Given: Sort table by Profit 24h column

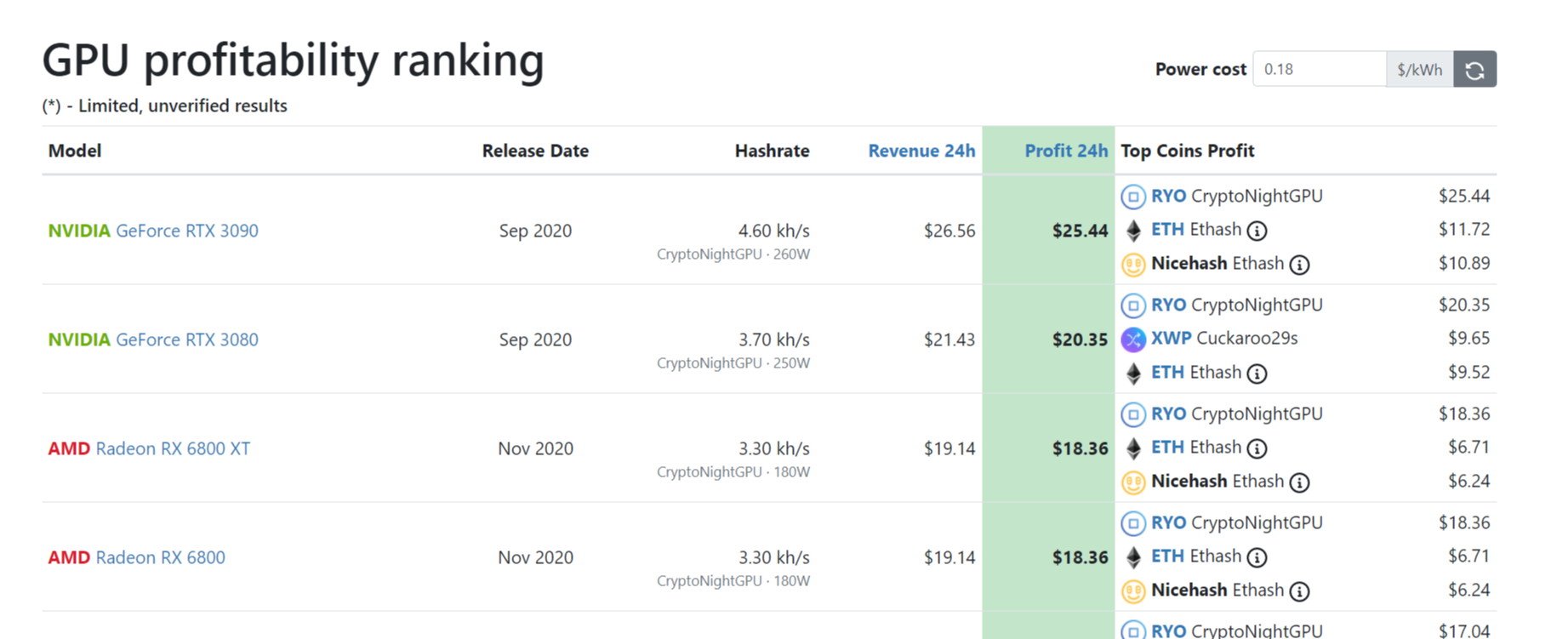Looking at the screenshot, I should pyautogui.click(x=1065, y=151).
